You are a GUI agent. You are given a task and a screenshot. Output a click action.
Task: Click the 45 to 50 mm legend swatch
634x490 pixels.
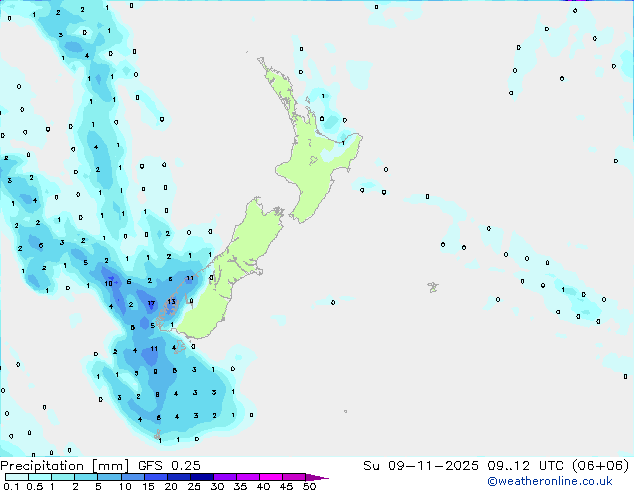294,477
